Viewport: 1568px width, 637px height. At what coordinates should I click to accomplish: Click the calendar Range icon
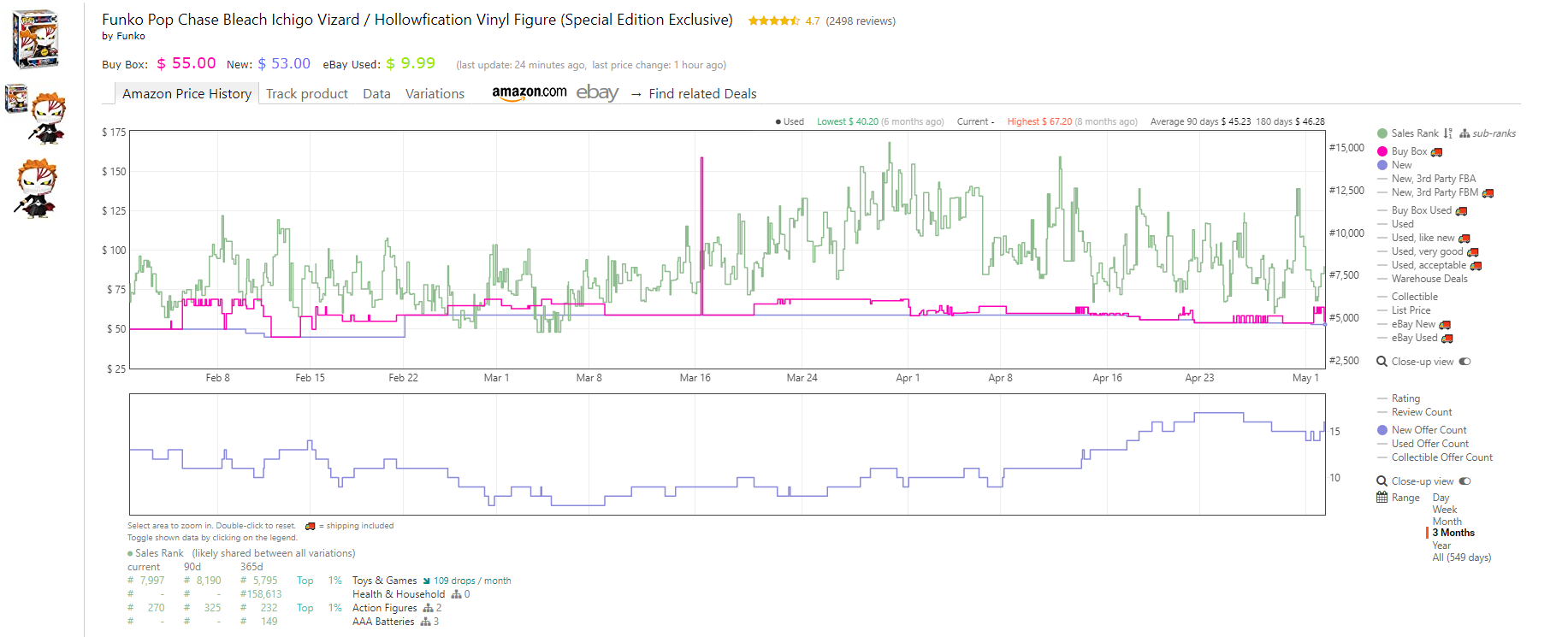1382,498
